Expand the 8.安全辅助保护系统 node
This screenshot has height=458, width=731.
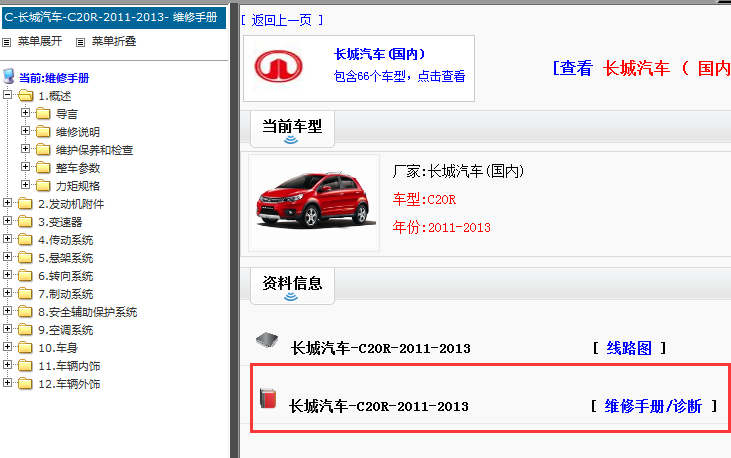pos(7,311)
